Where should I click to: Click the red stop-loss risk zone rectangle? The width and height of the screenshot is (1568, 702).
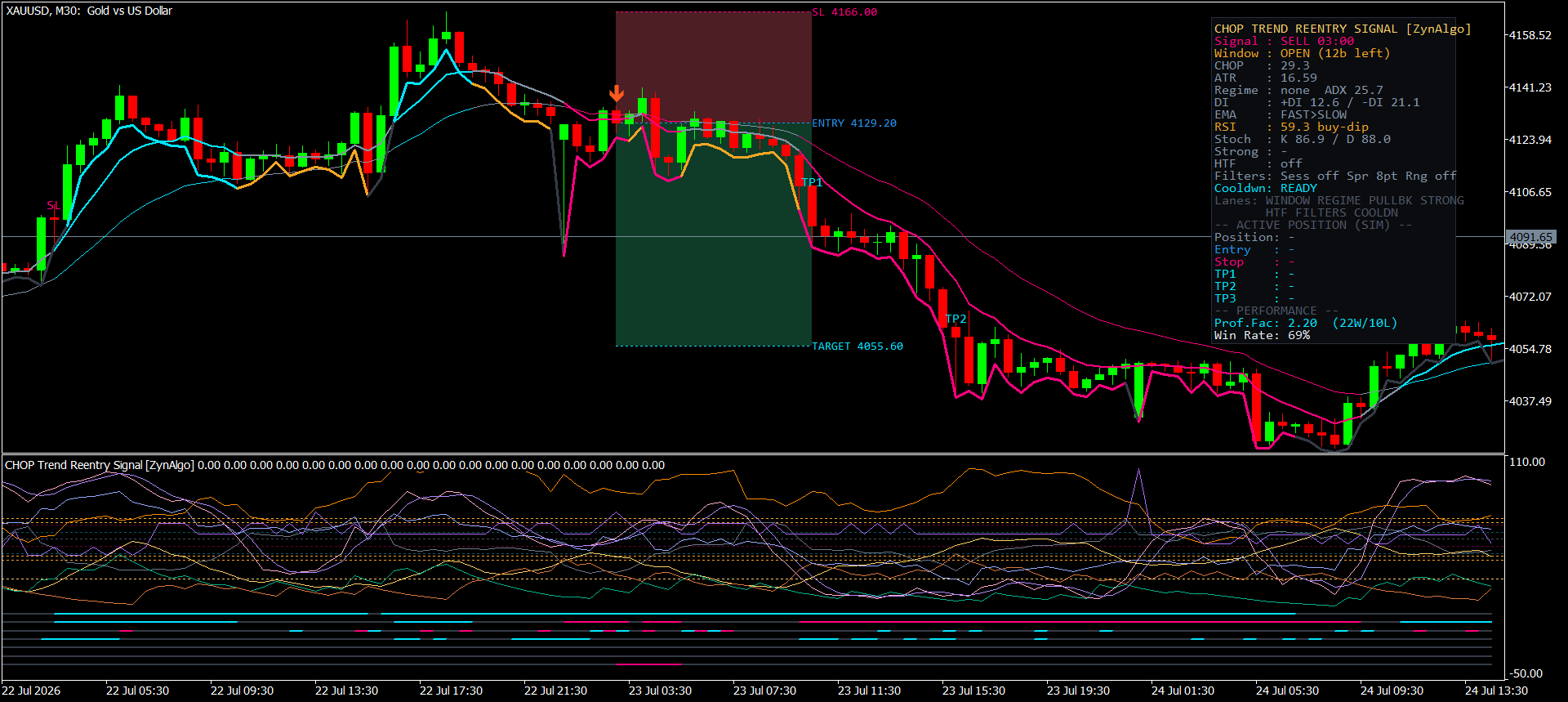pyautogui.click(x=713, y=67)
